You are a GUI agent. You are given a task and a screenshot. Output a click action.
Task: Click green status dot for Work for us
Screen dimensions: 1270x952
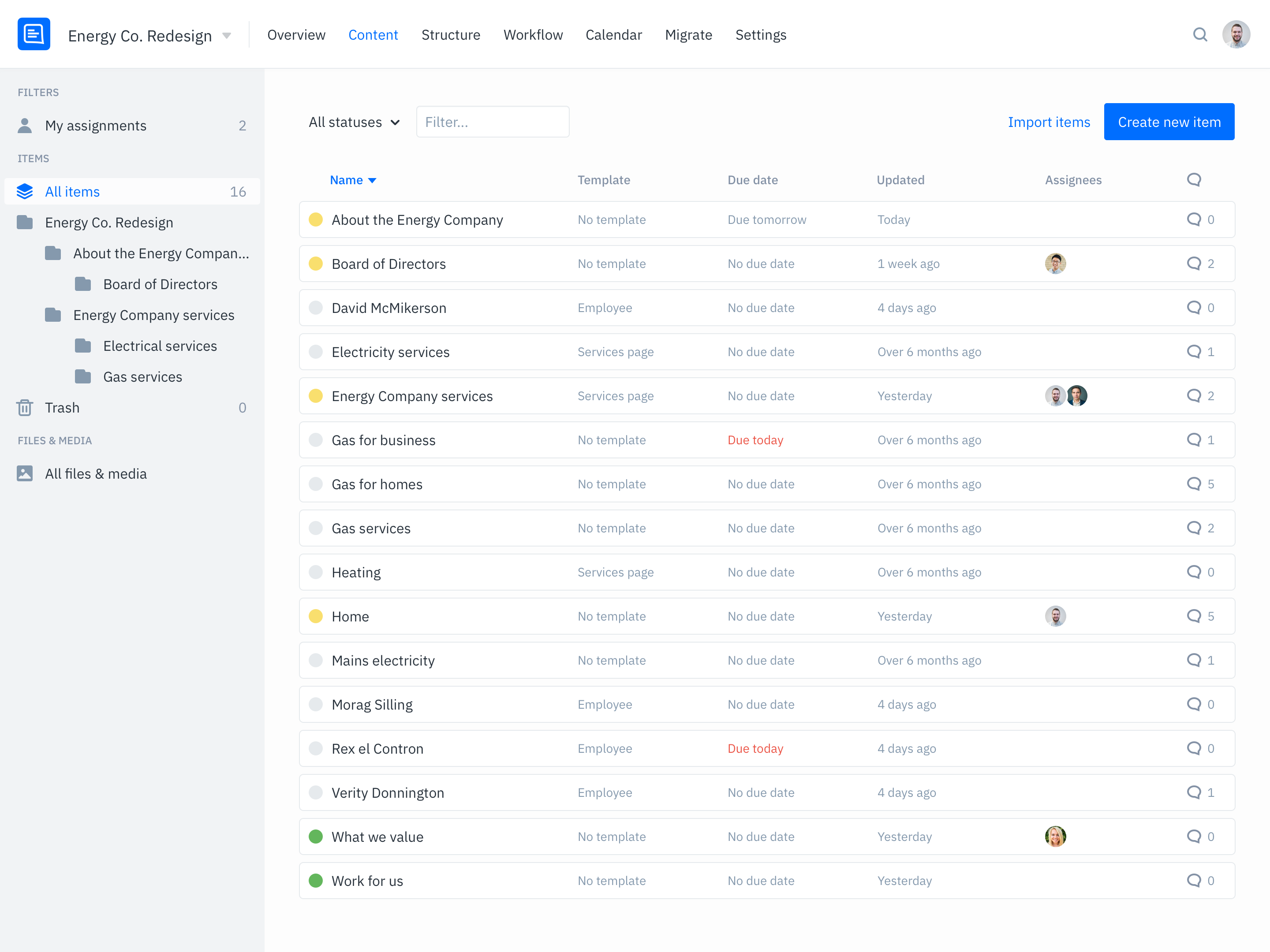tap(316, 880)
